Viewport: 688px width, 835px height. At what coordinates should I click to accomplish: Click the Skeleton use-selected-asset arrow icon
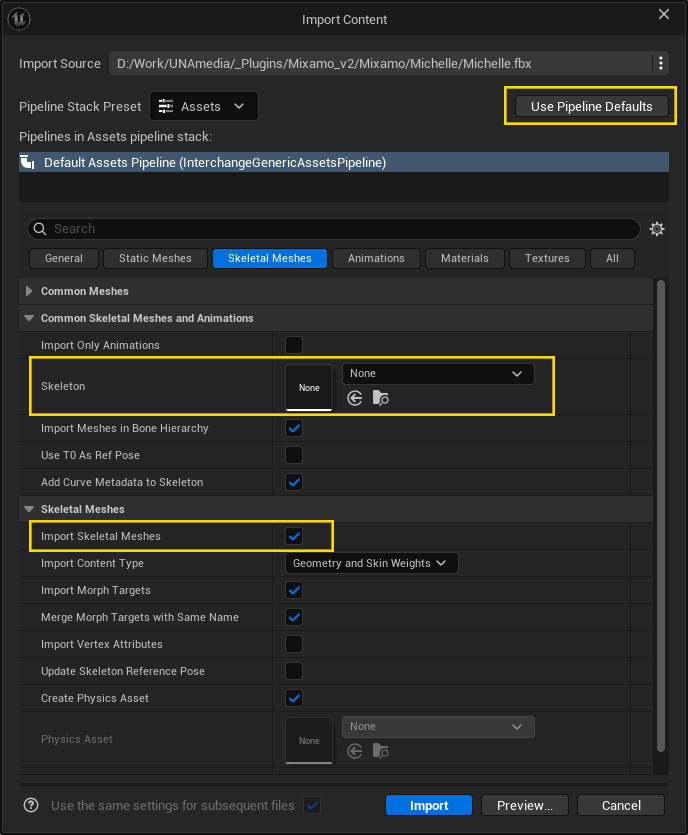click(354, 398)
